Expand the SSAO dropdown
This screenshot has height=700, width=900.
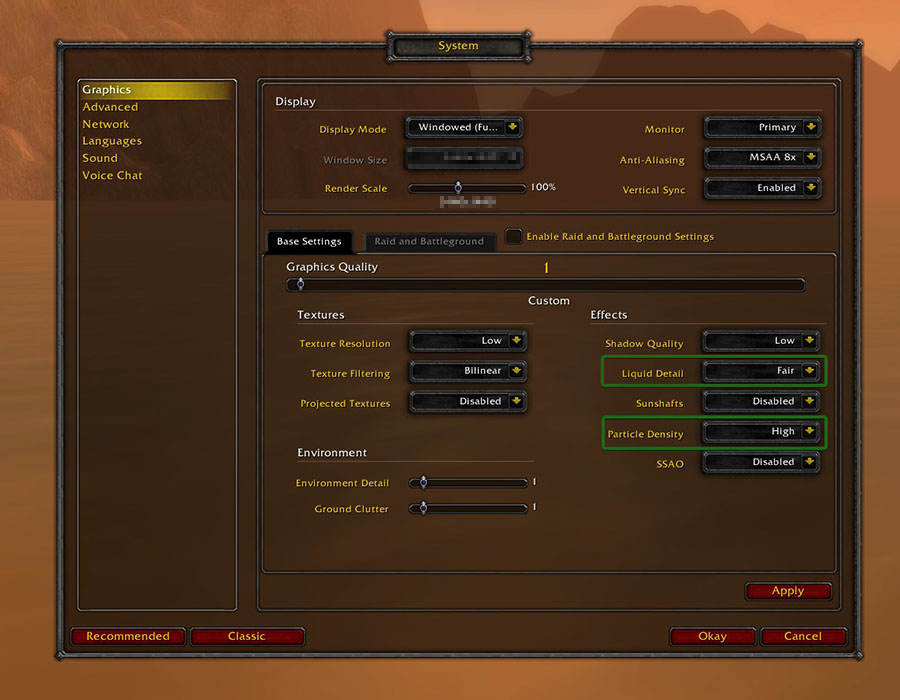pos(761,462)
